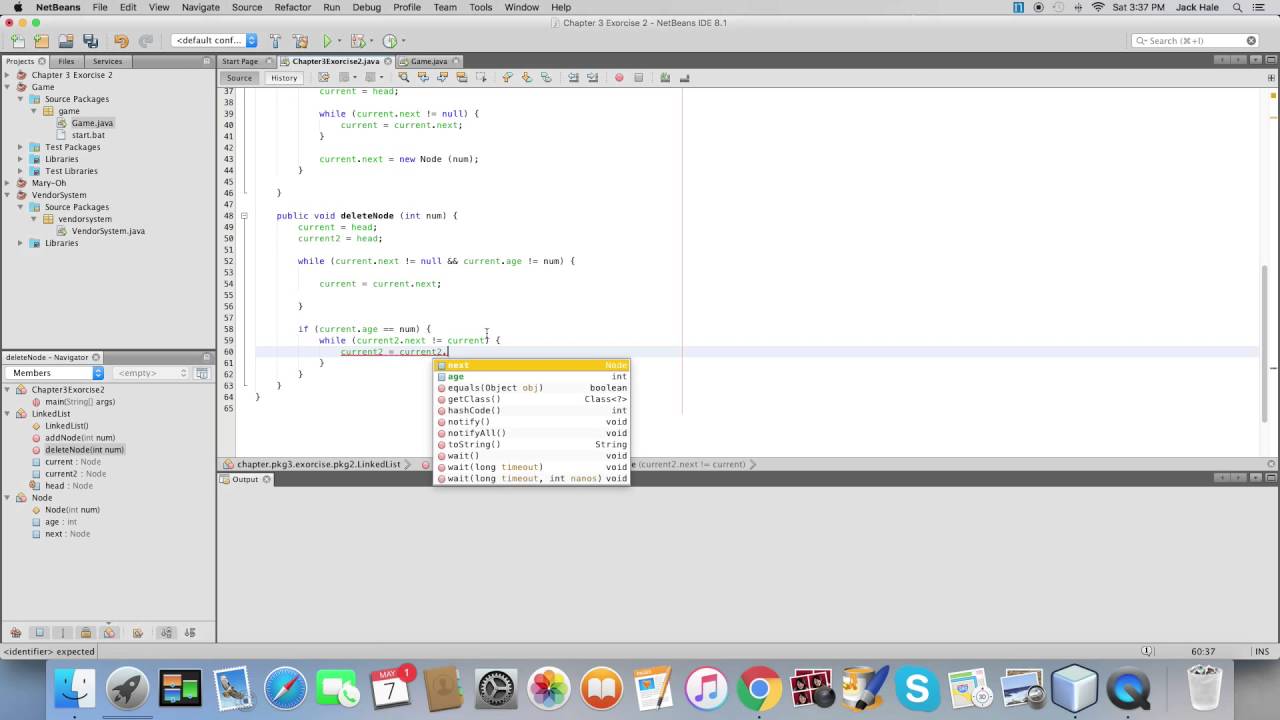This screenshot has width=1280, height=720.
Task: Open the Run Project dropdown arrow
Action: [339, 41]
